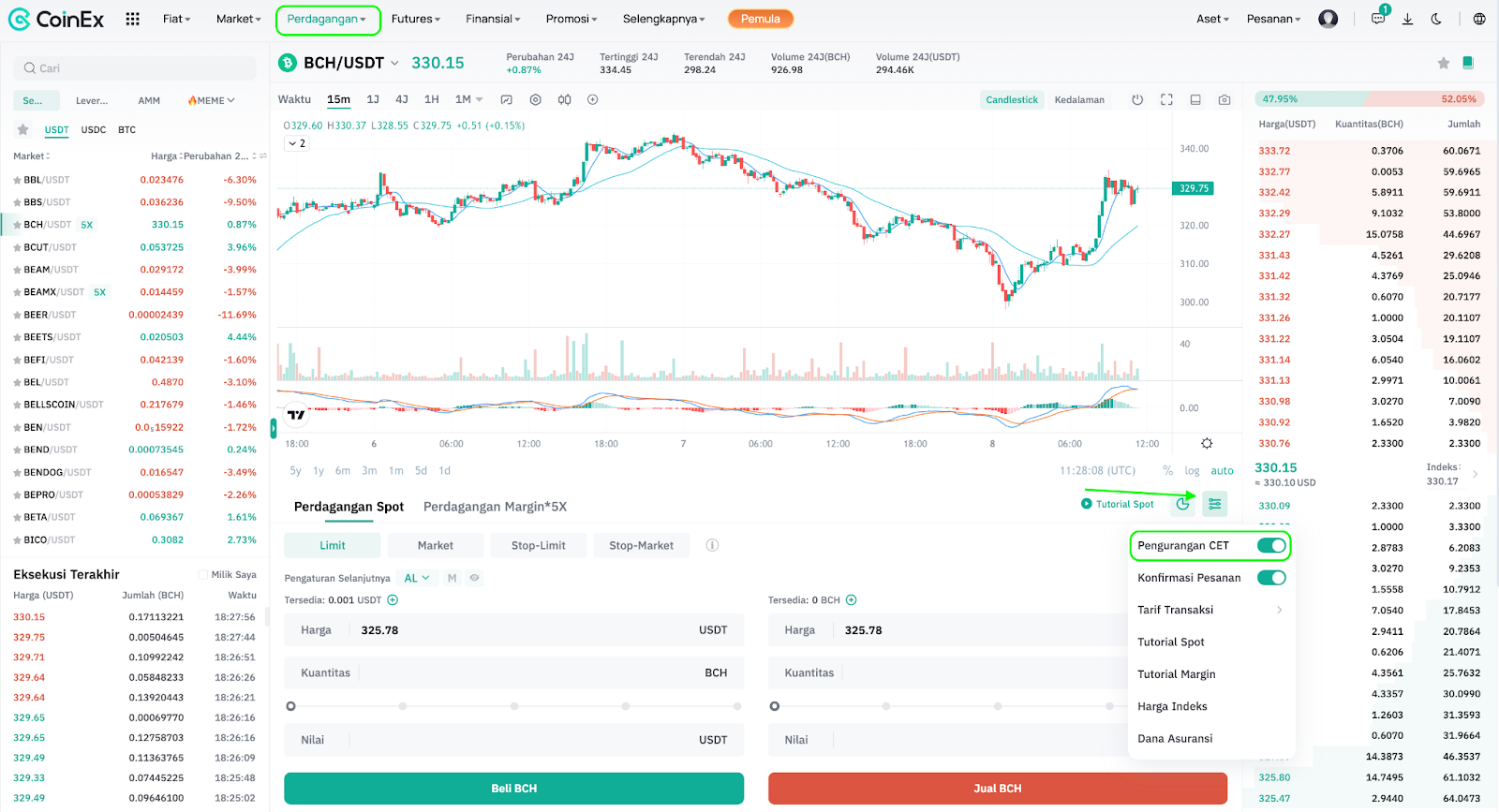Open Tarif Transaksi menu entry
Viewport: 1499px width, 812px height.
click(x=1210, y=610)
